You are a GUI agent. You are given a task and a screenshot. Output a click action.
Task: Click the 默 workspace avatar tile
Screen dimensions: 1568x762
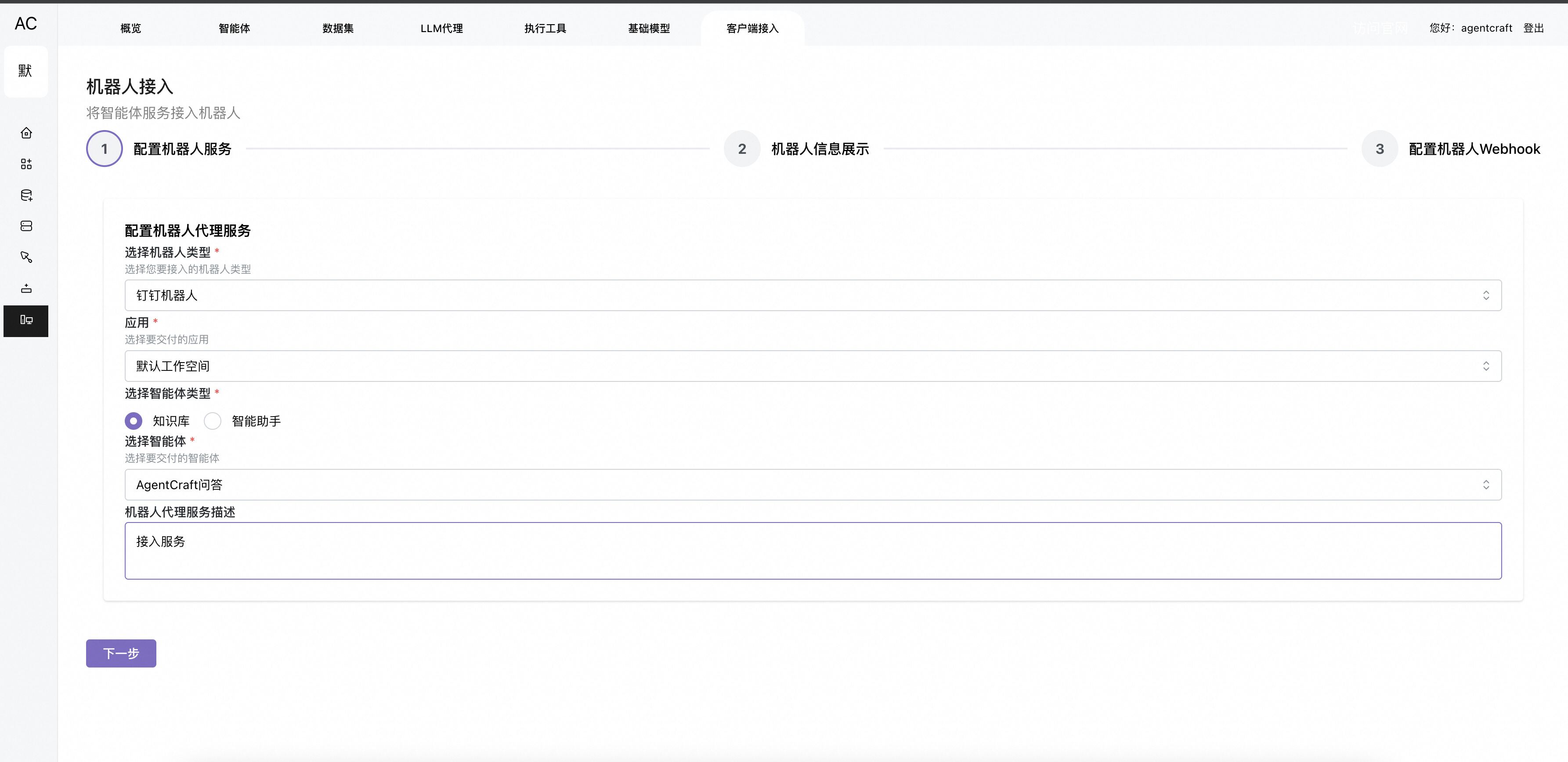[25, 71]
